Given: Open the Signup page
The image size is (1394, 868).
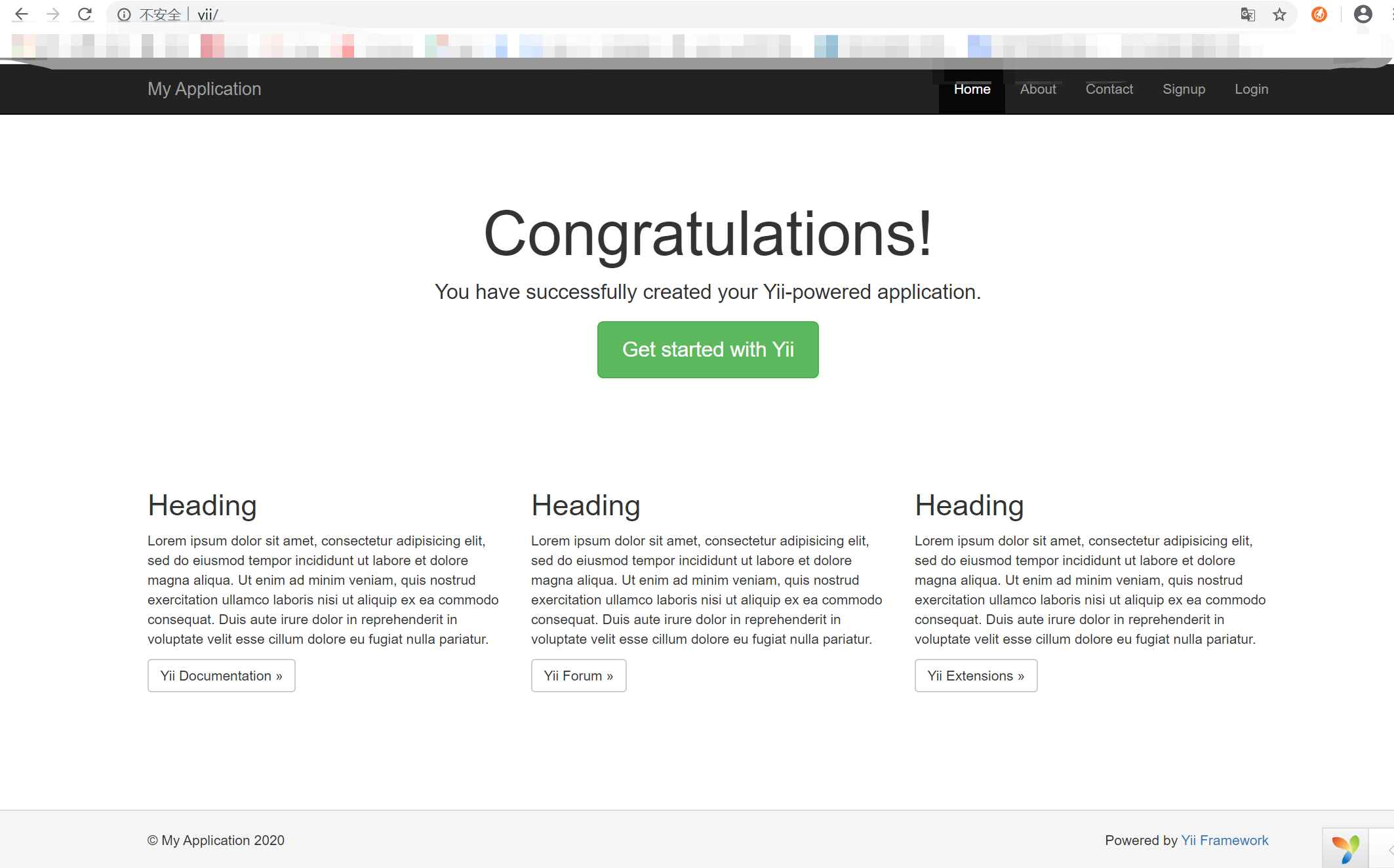Looking at the screenshot, I should (x=1184, y=89).
